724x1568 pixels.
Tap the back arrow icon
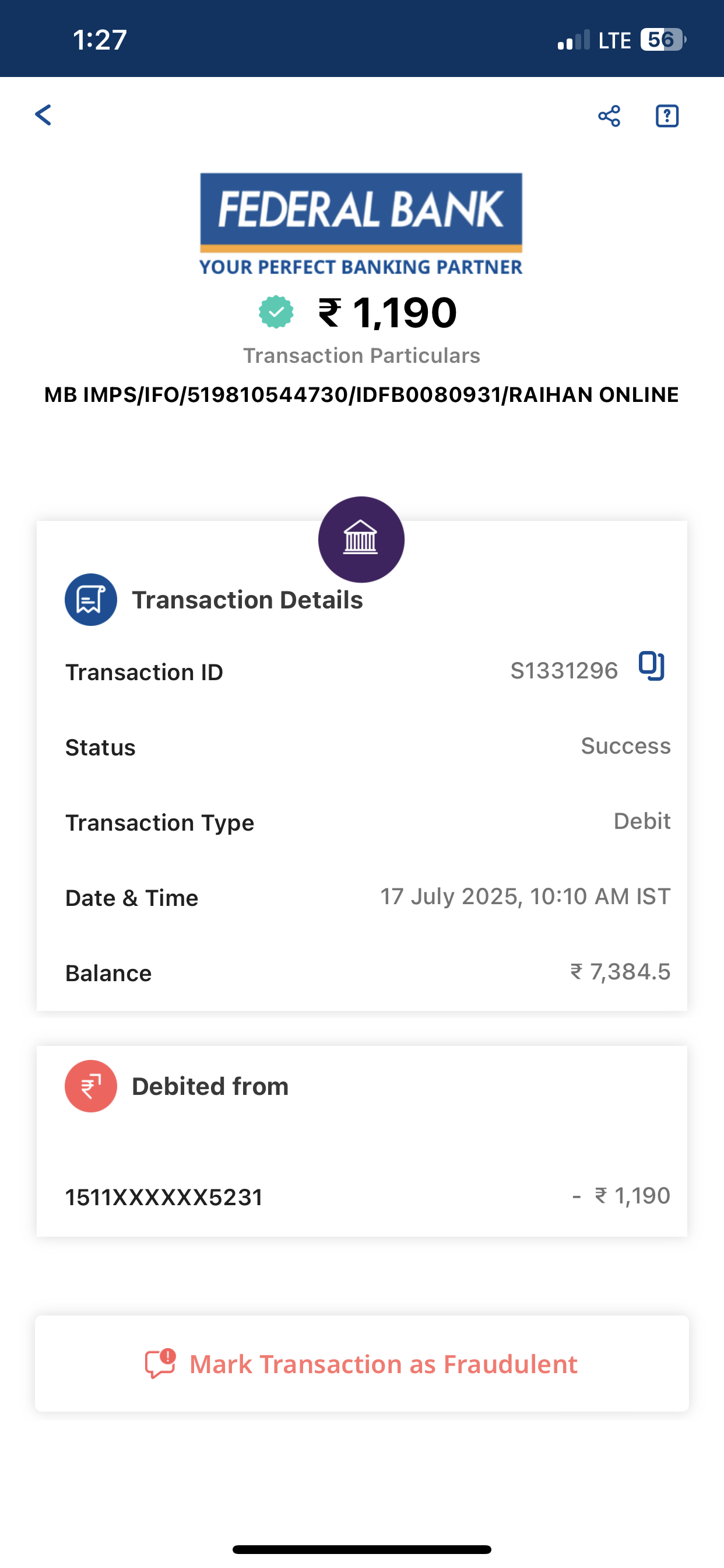tap(43, 114)
